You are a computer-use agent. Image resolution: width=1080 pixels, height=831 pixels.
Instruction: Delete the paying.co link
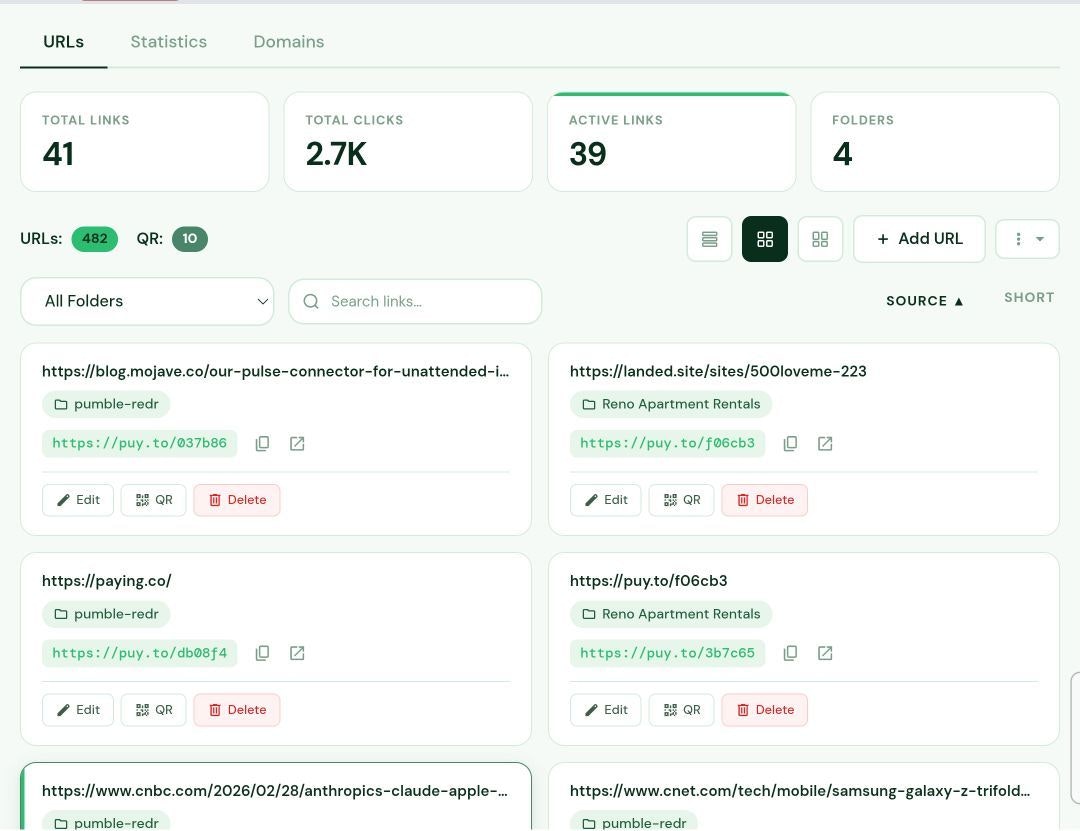point(237,710)
